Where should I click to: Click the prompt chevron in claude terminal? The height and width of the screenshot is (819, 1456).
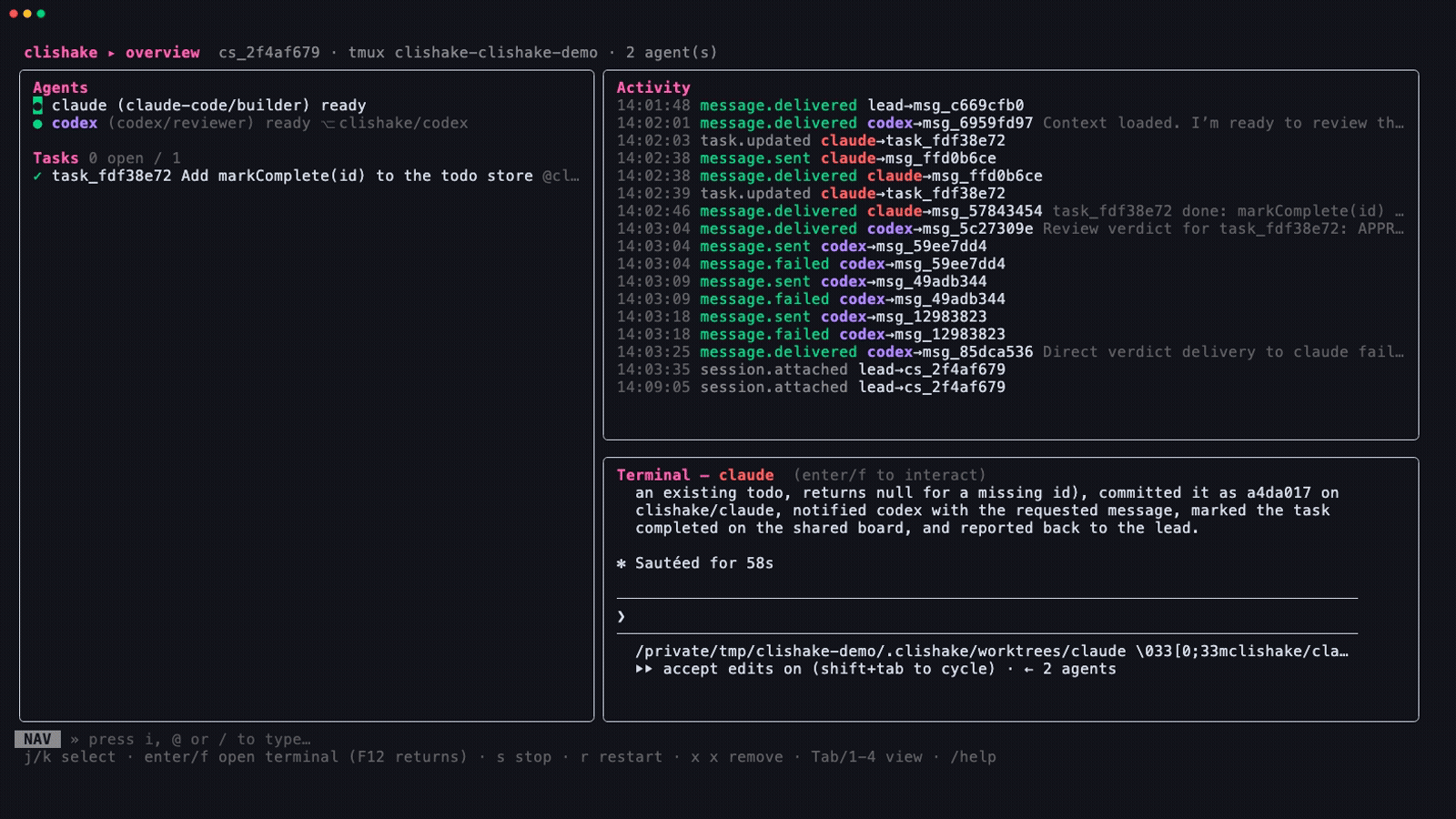(x=622, y=617)
